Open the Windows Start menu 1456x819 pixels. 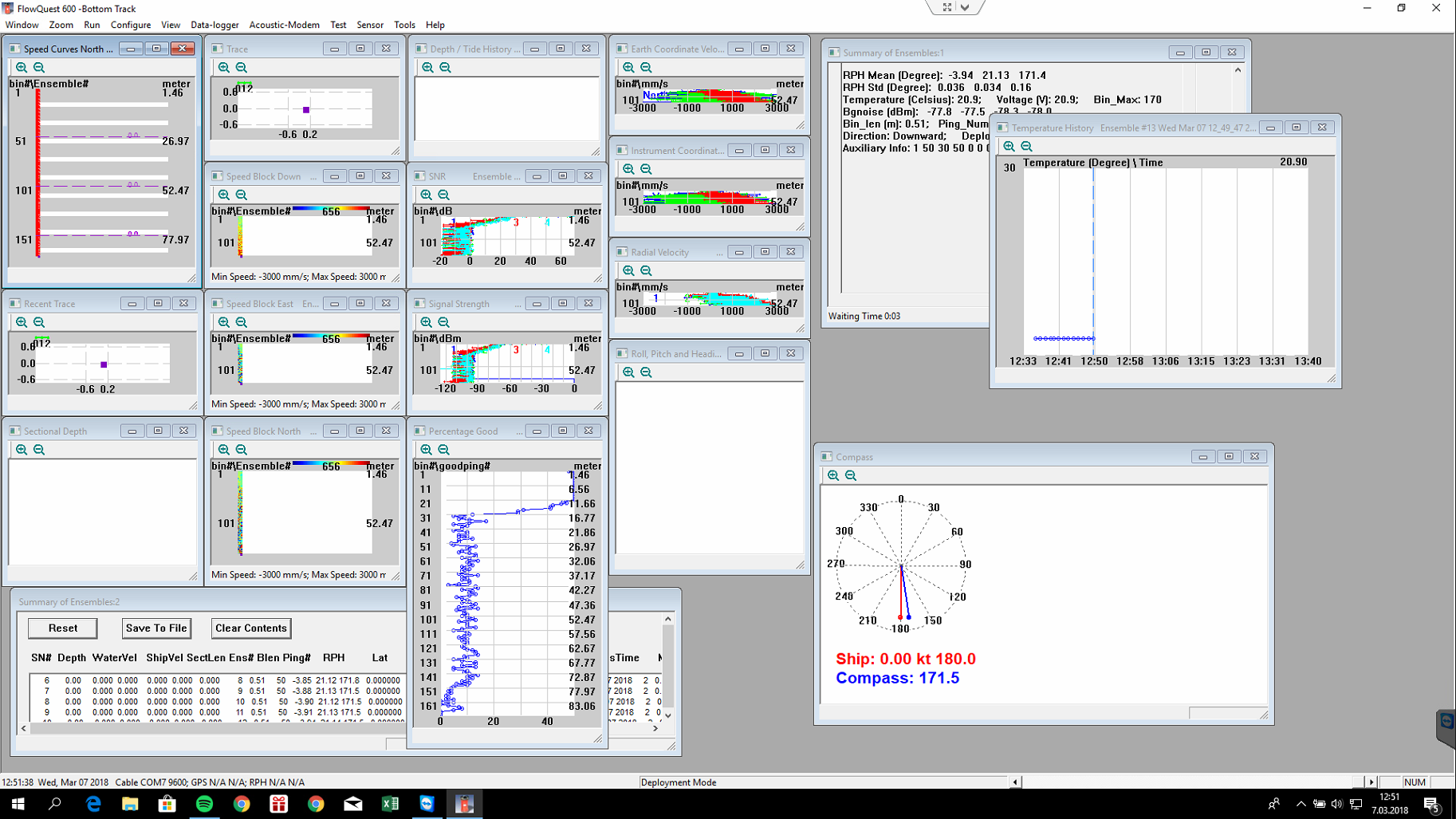(x=18, y=804)
